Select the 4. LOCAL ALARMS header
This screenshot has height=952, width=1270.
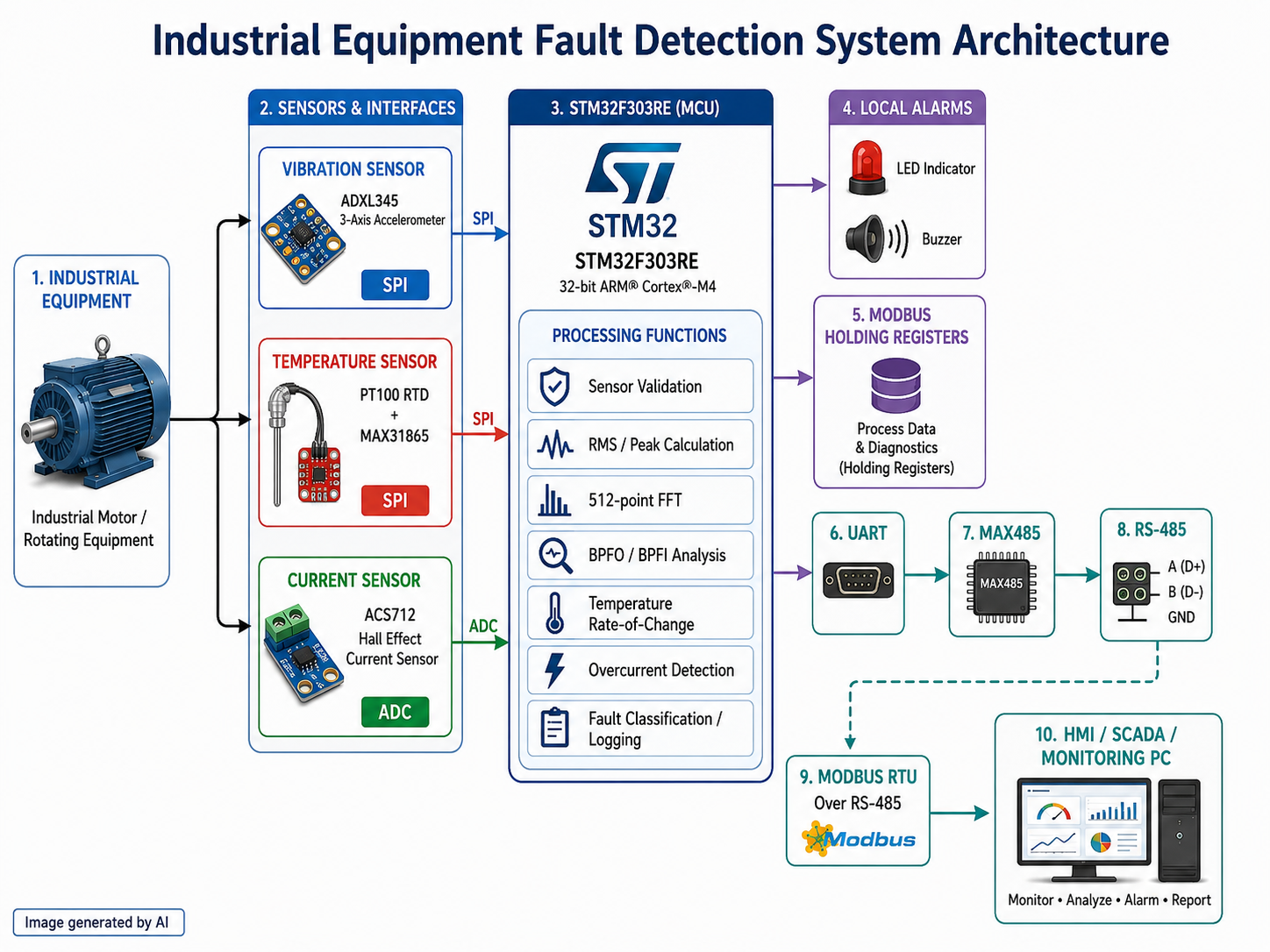907,108
